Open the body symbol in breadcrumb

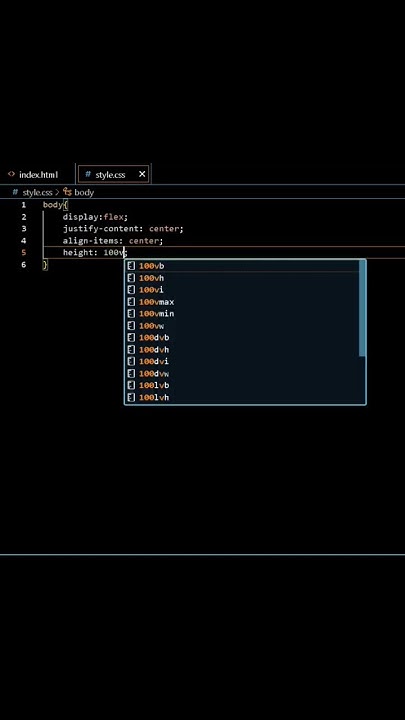84,192
